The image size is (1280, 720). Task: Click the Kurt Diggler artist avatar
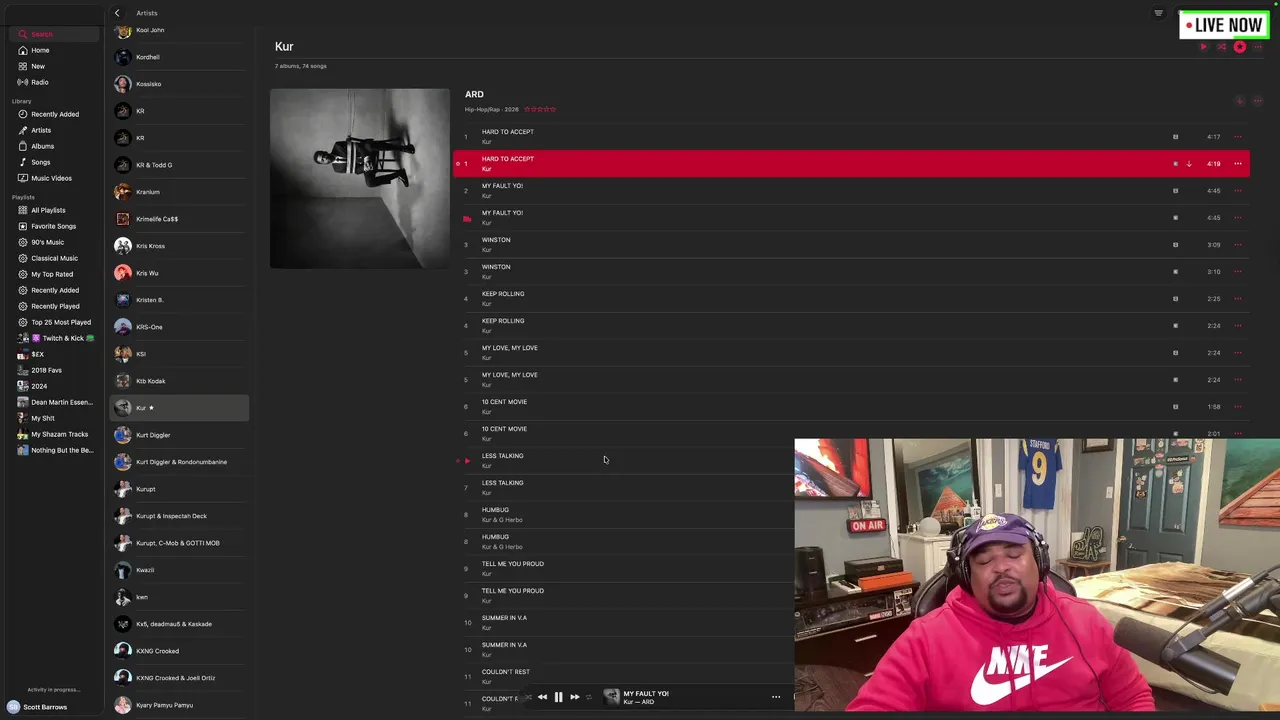click(x=123, y=435)
